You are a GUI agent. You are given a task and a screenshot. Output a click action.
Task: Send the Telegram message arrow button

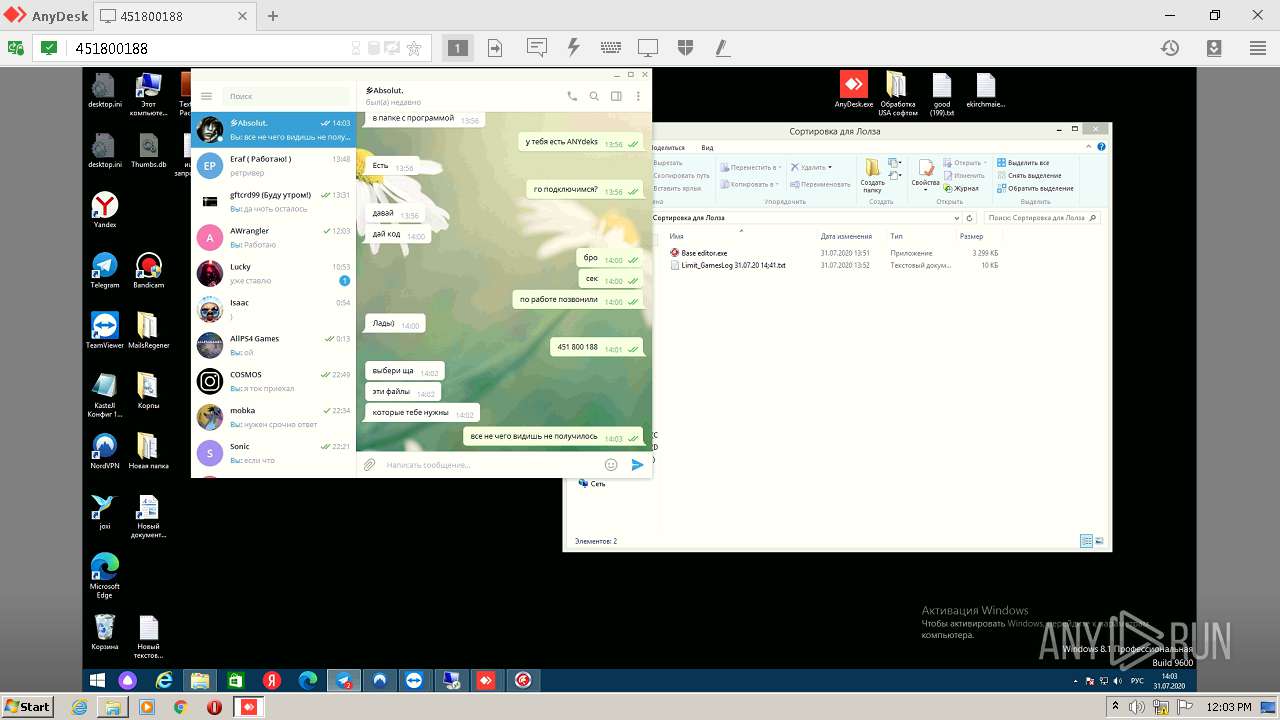637,465
